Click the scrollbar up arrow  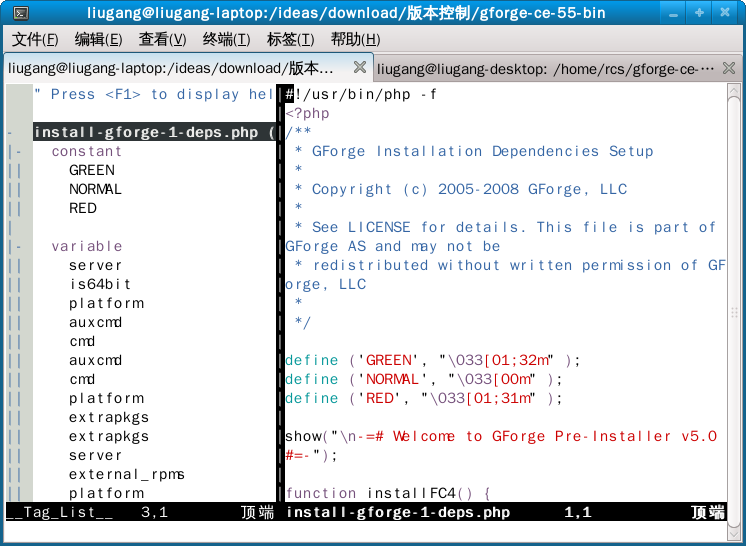734,91
